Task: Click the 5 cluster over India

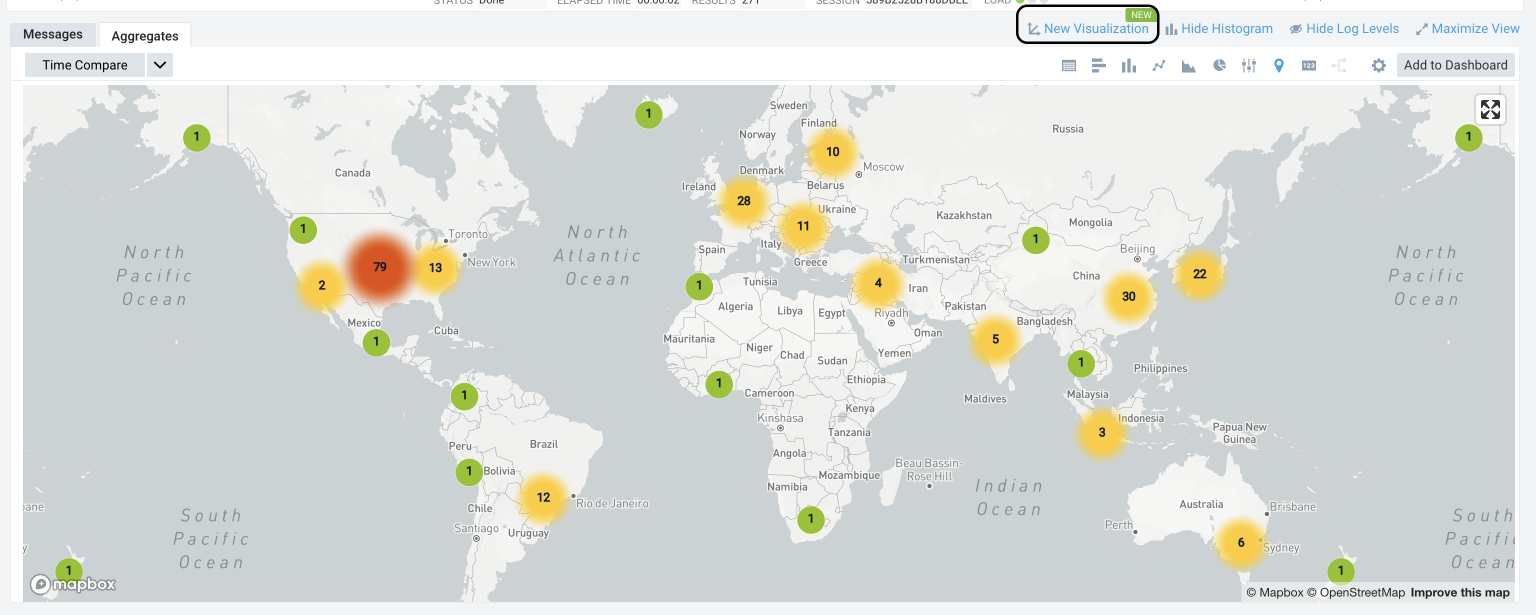Action: (995, 339)
